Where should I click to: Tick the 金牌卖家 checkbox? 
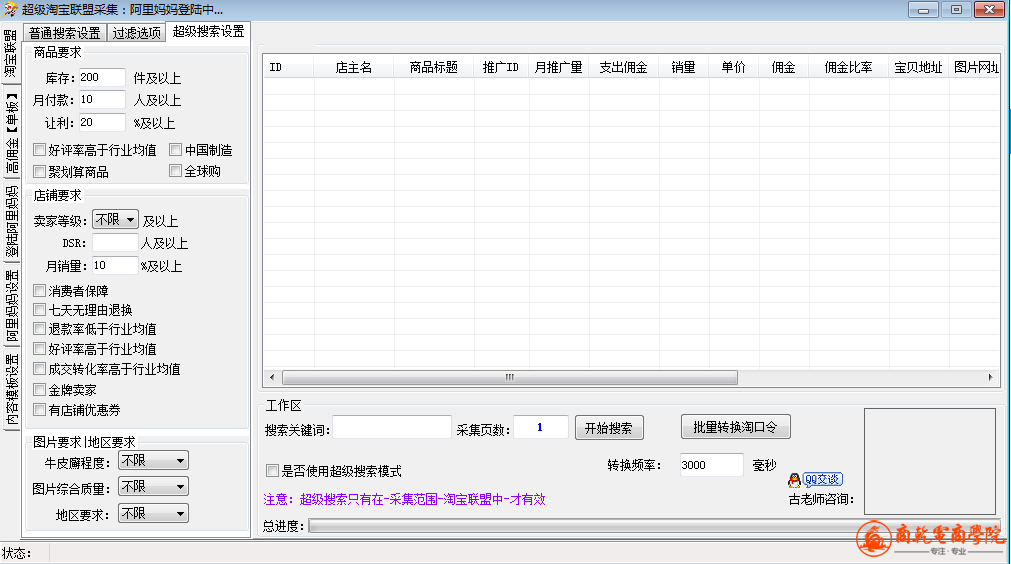[40, 390]
